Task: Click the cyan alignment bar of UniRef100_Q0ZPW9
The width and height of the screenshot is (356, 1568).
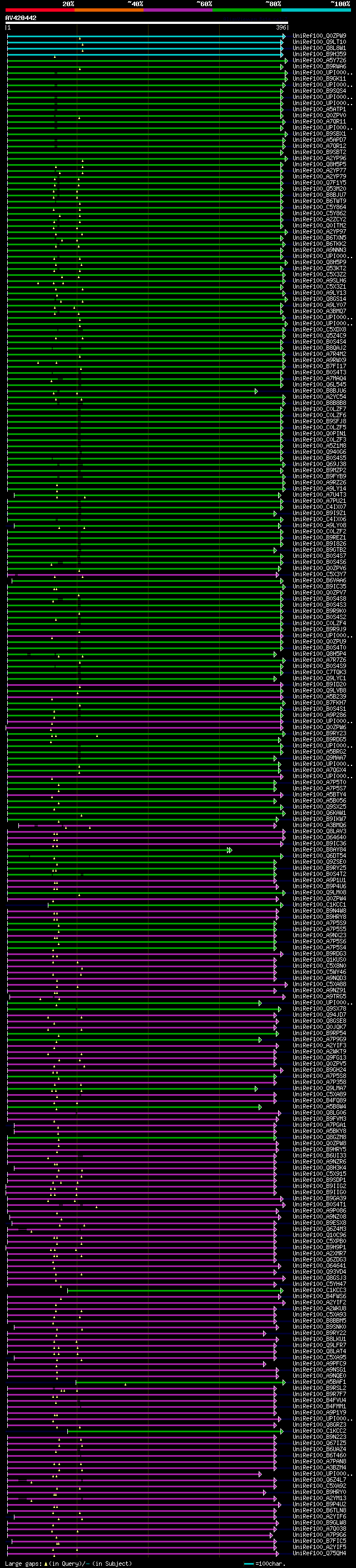Action: [145, 36]
